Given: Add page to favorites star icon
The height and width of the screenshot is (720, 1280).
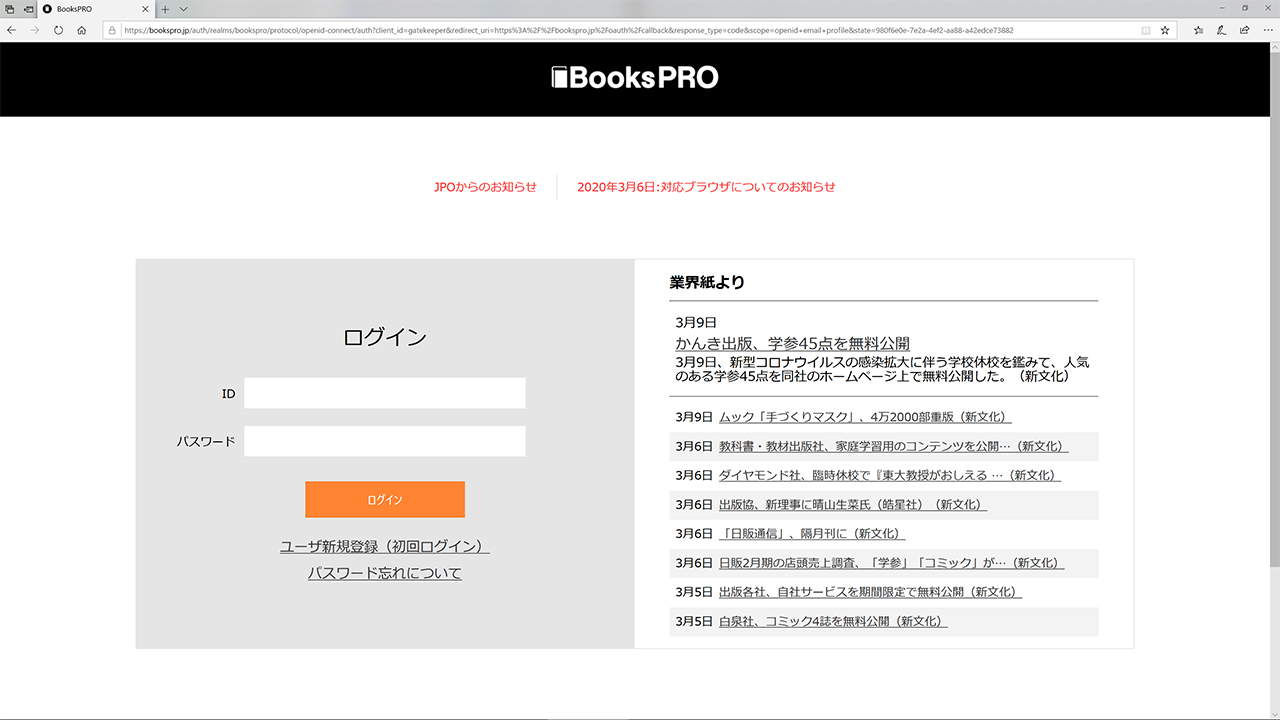Looking at the screenshot, I should [x=1165, y=30].
